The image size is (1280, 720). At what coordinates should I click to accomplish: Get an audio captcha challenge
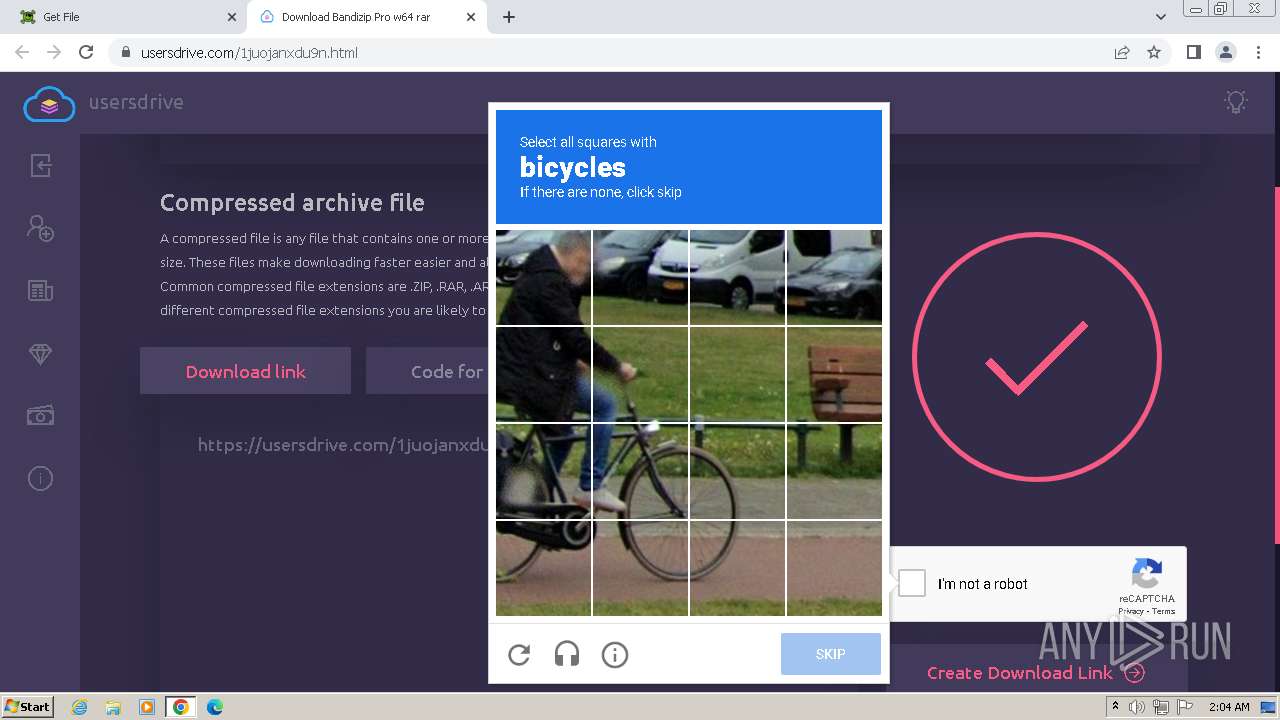(x=567, y=655)
